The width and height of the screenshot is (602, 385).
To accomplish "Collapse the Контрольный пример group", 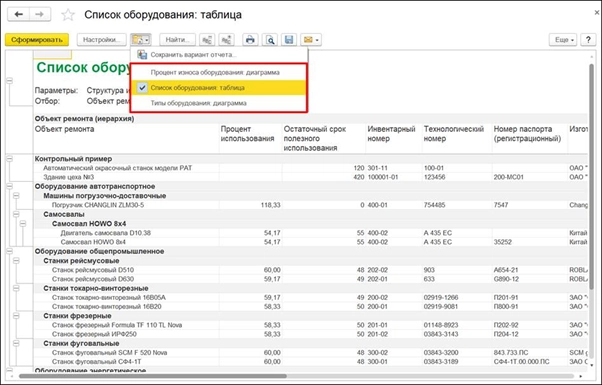I will (10, 159).
